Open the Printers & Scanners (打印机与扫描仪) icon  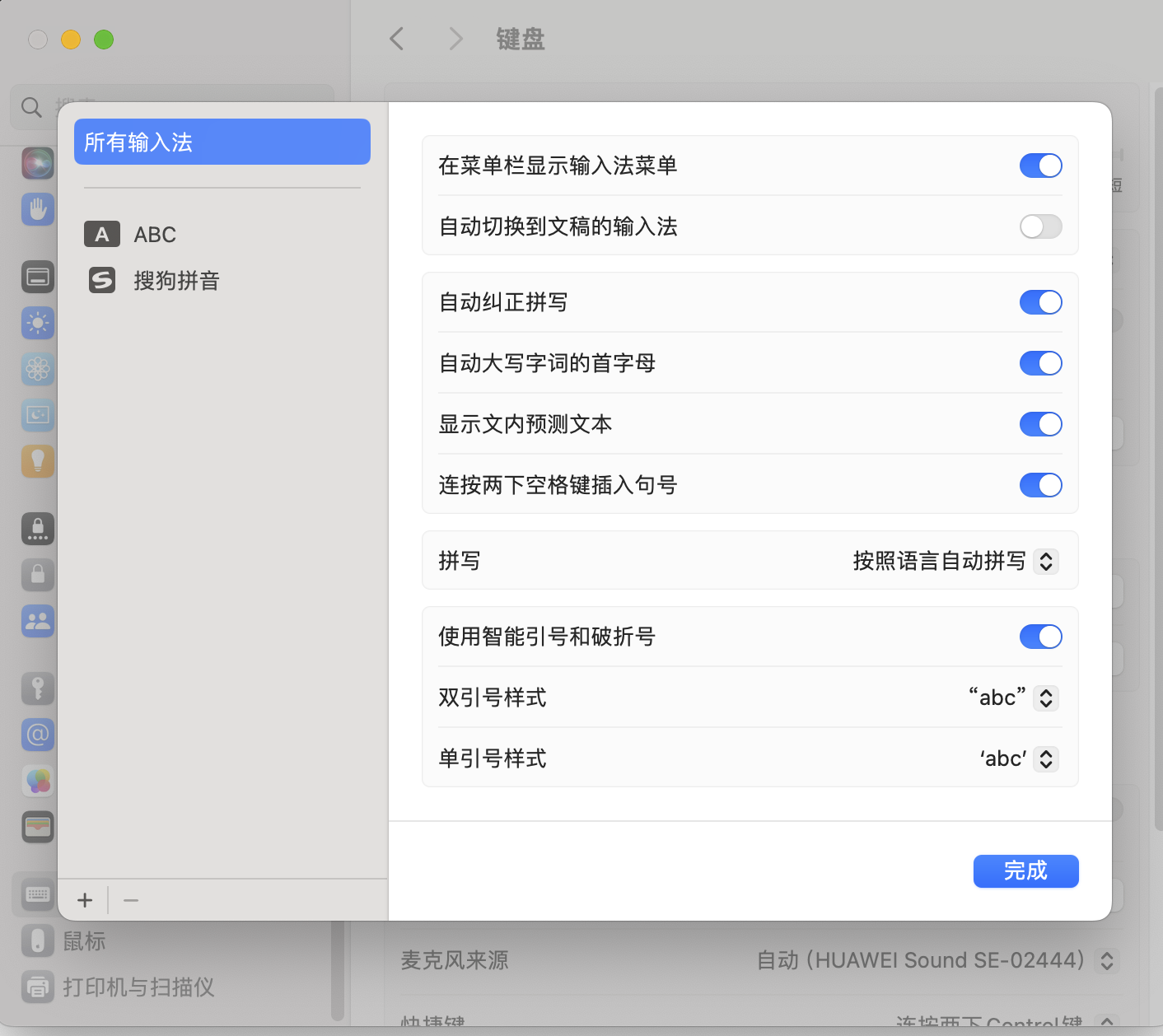coord(38,987)
